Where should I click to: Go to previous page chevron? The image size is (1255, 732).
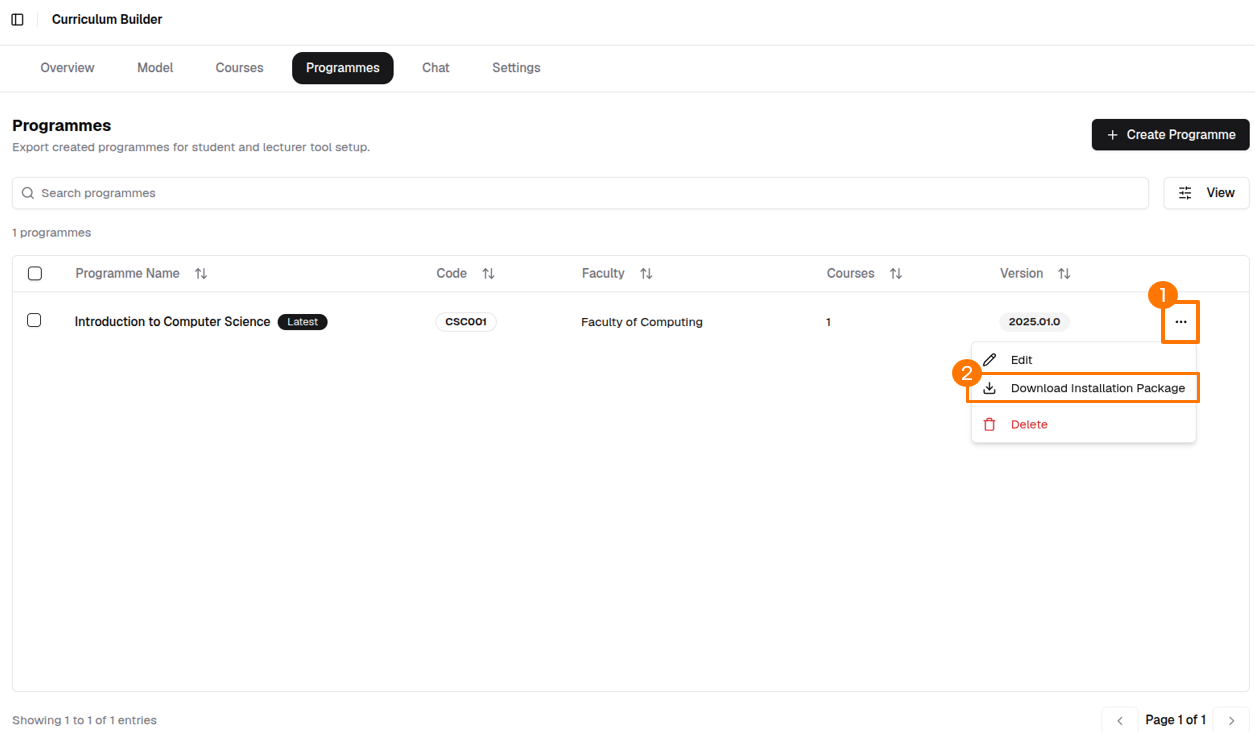1120,720
